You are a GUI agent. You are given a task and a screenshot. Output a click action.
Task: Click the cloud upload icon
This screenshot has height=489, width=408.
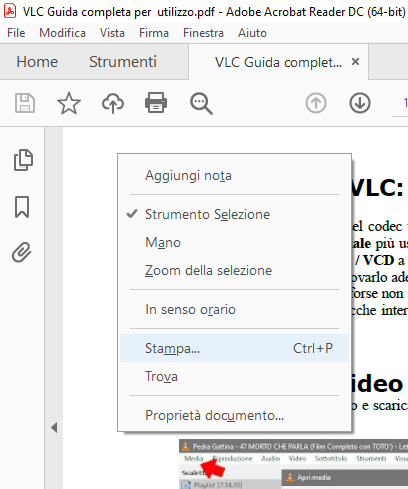113,103
